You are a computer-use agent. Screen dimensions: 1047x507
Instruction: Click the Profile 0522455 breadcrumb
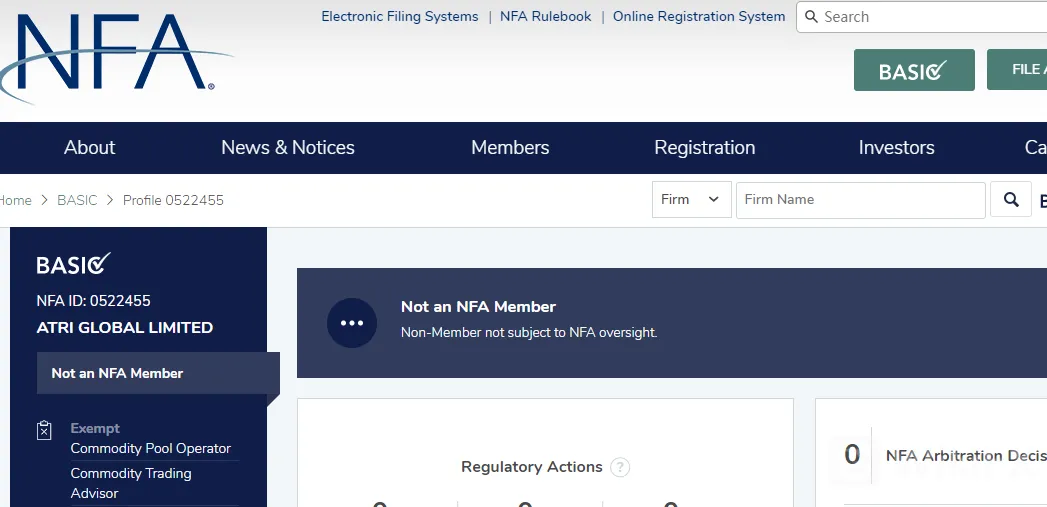click(x=173, y=200)
